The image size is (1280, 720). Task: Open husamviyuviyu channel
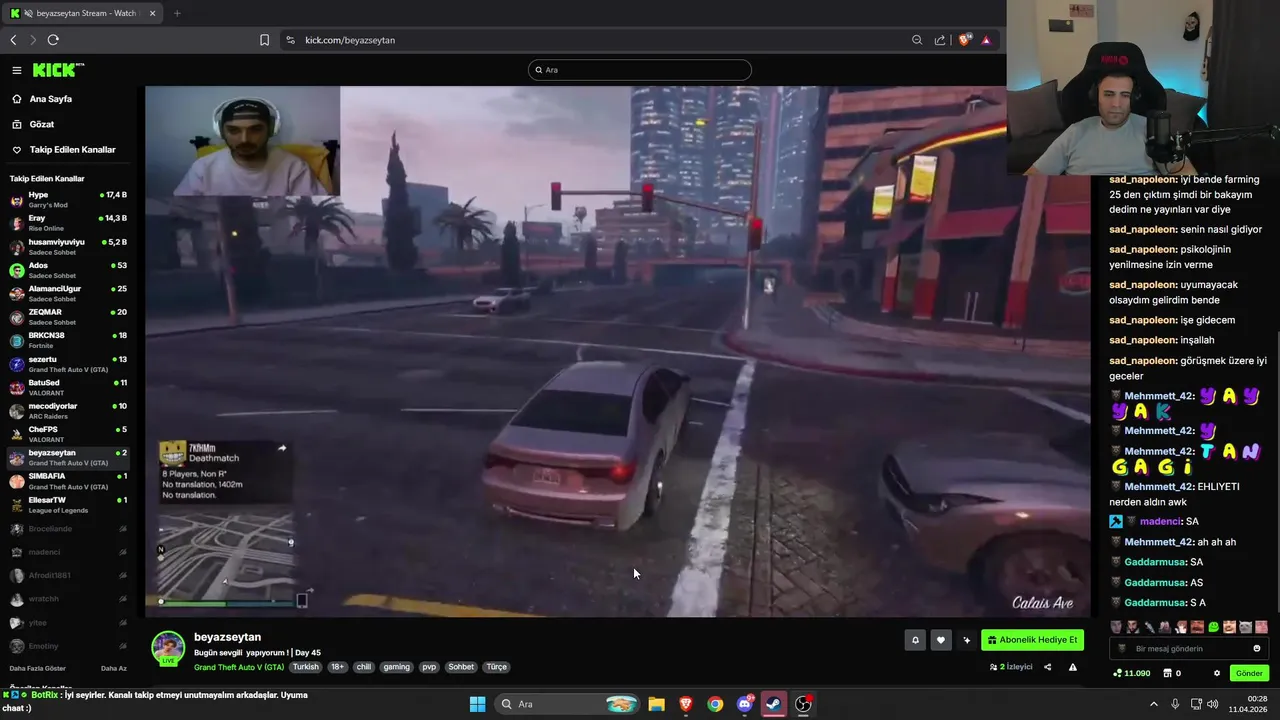[68, 246]
